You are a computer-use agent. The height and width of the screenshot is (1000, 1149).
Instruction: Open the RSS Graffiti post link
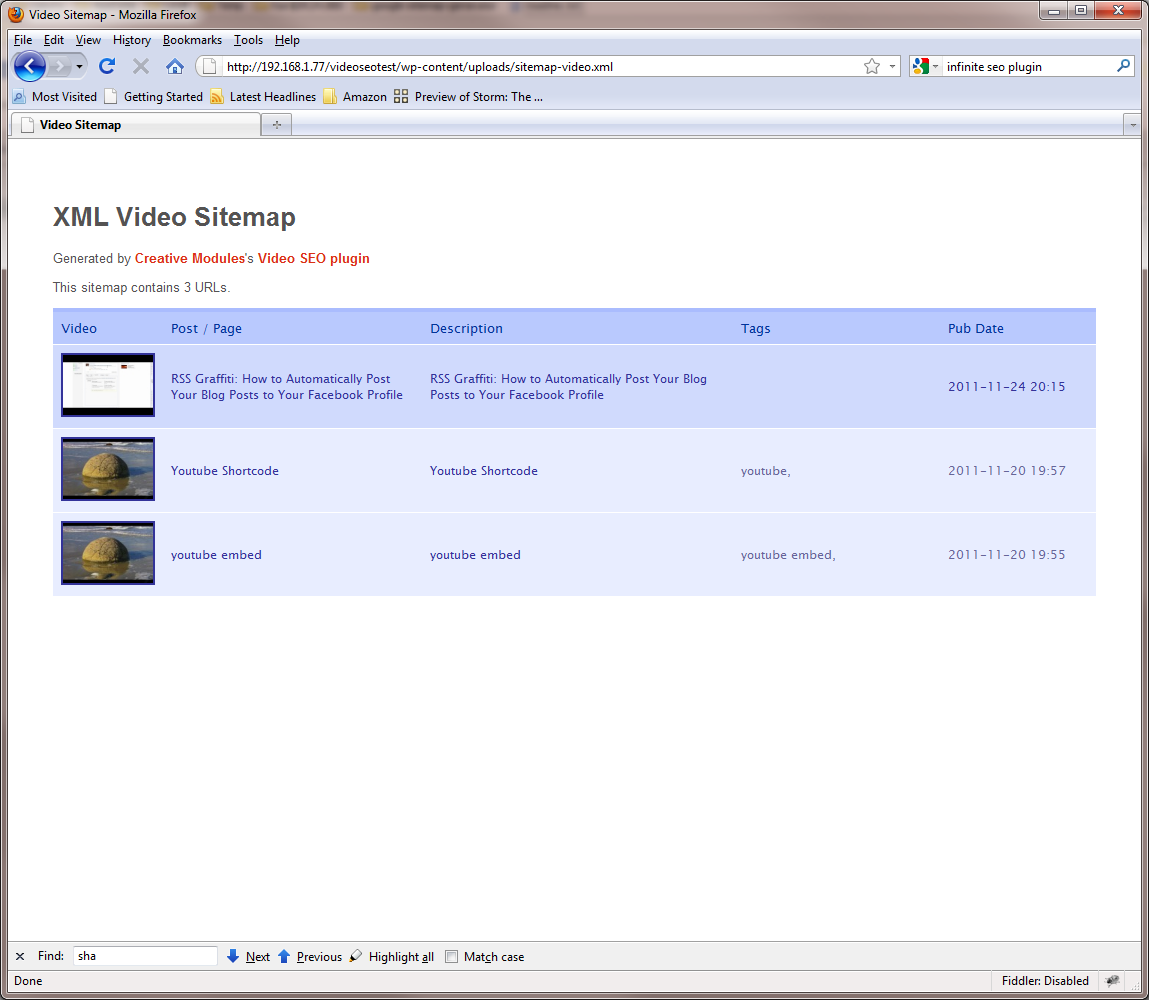tap(287, 387)
